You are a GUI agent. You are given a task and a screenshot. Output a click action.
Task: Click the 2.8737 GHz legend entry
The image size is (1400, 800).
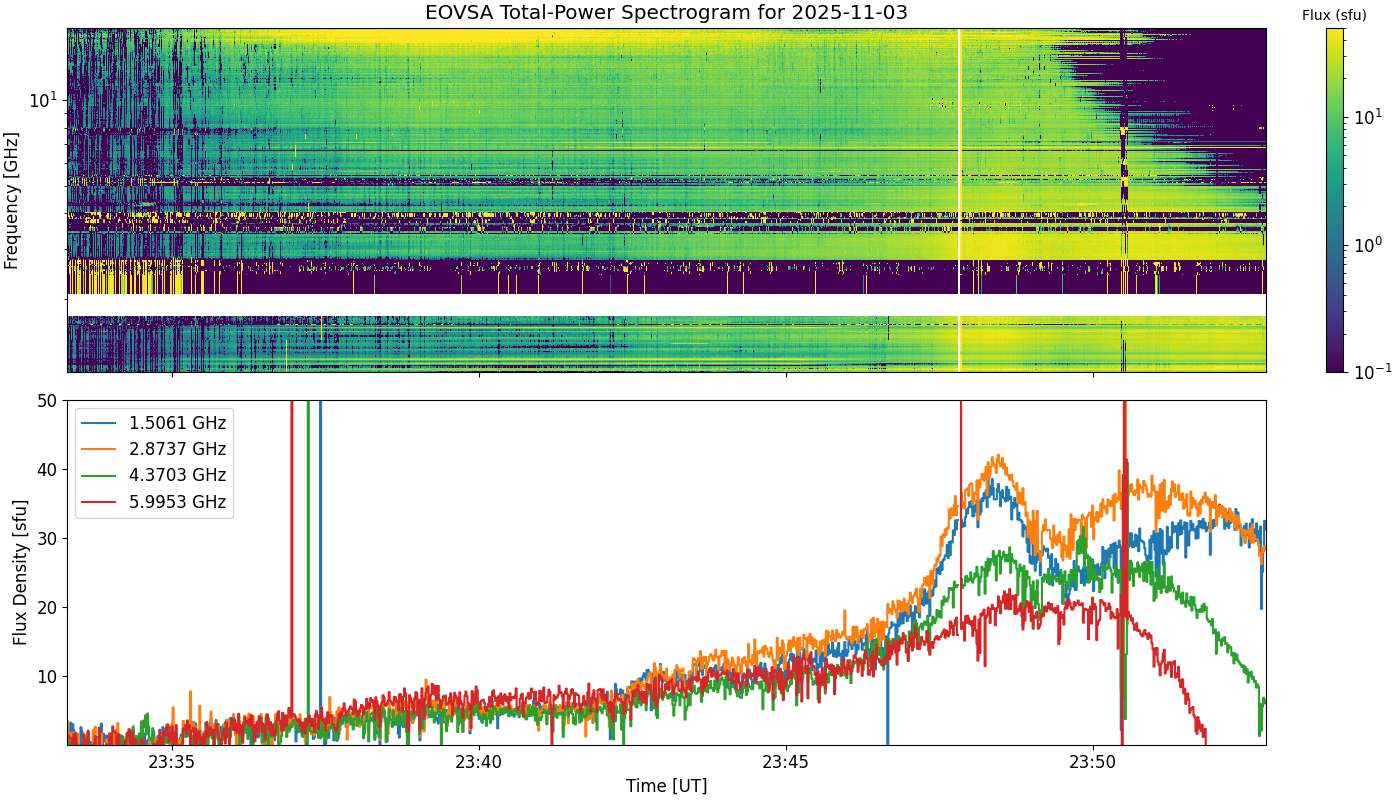[177, 449]
